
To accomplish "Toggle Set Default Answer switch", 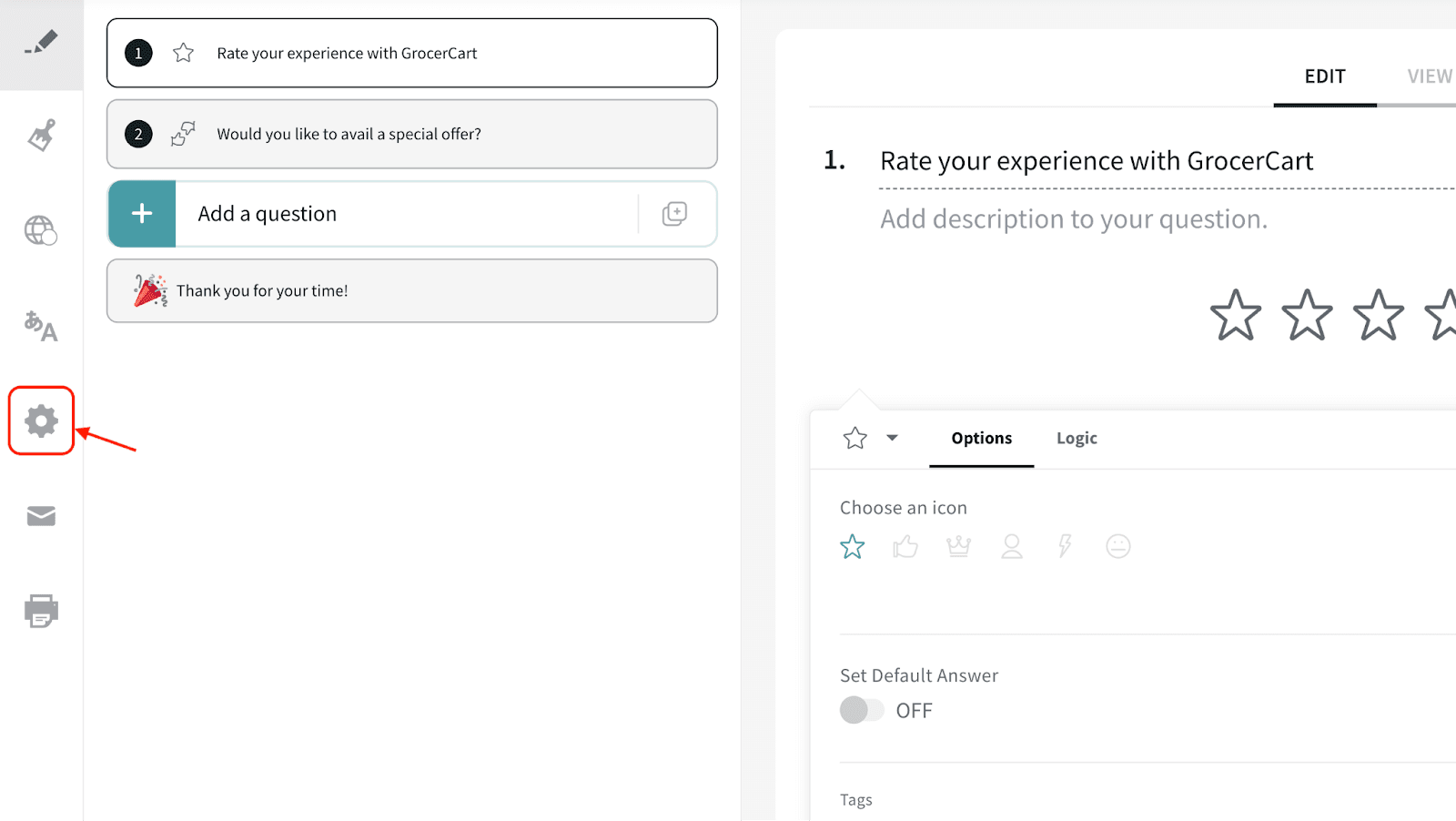I will click(862, 710).
